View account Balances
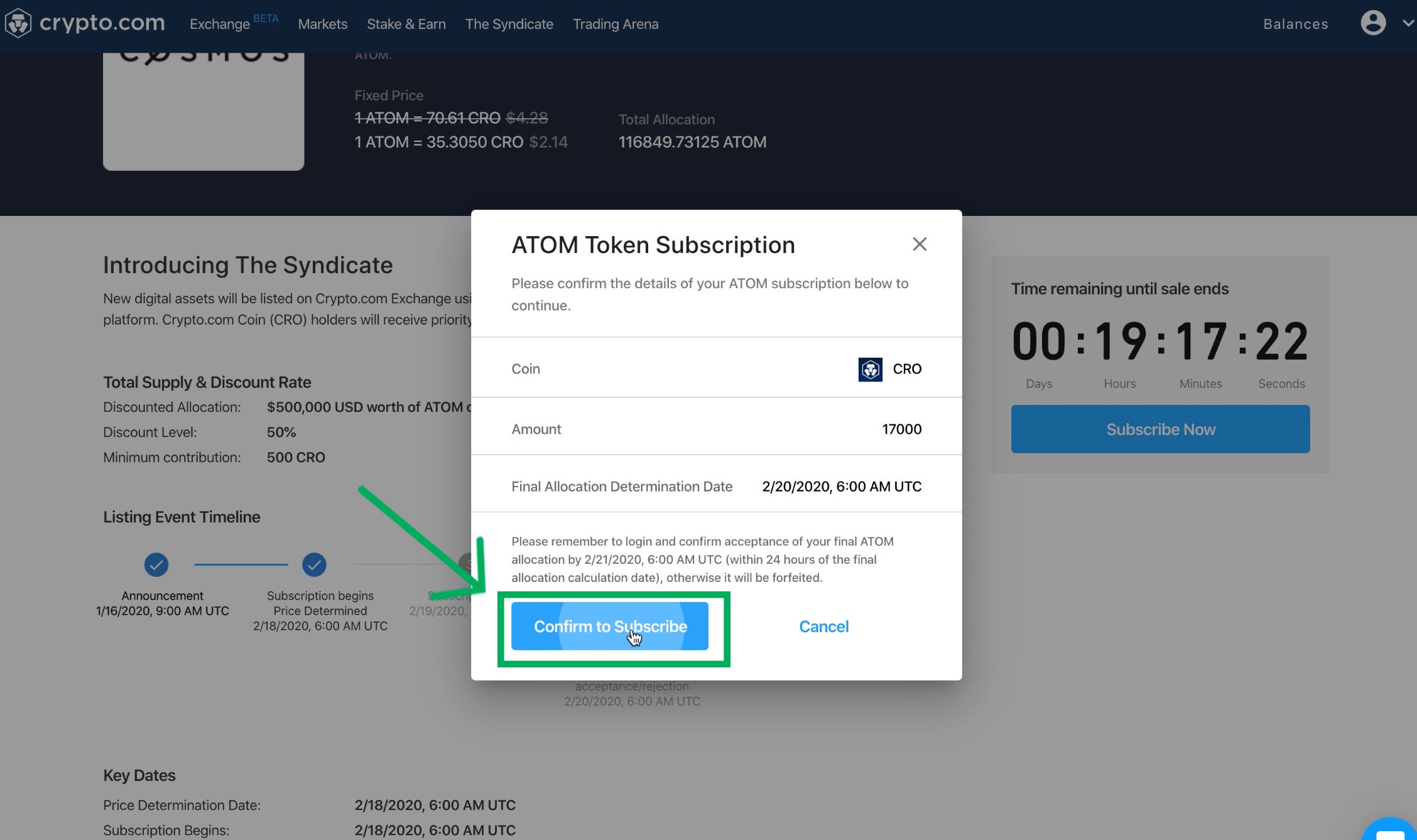Screen dimensions: 1417x840 (1295, 24)
